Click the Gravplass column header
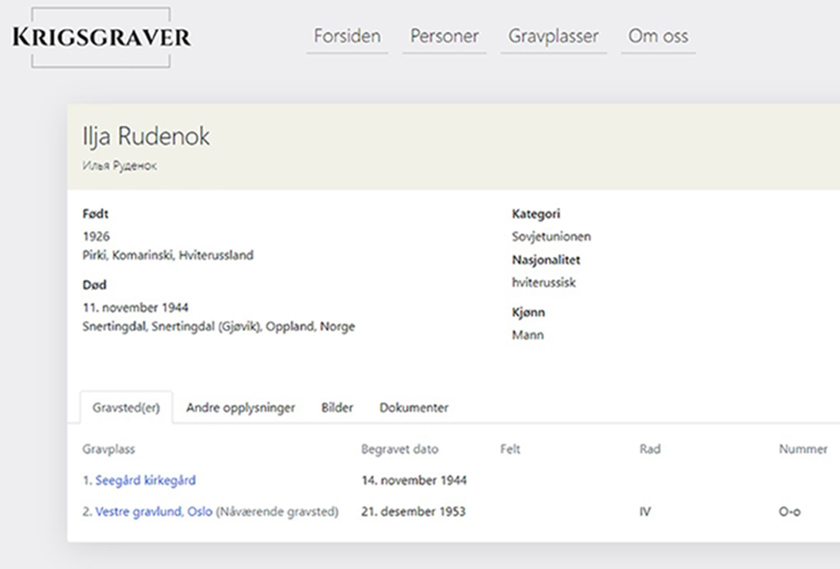 (109, 449)
